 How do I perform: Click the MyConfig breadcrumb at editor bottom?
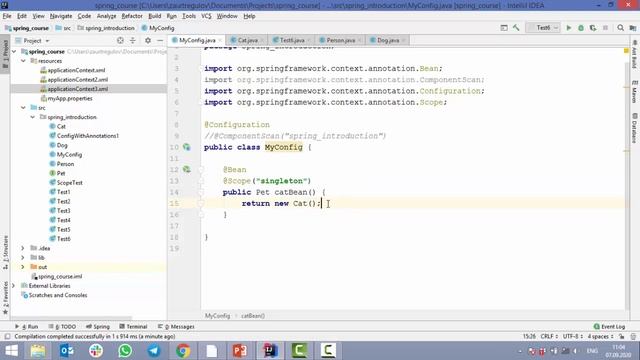217,316
